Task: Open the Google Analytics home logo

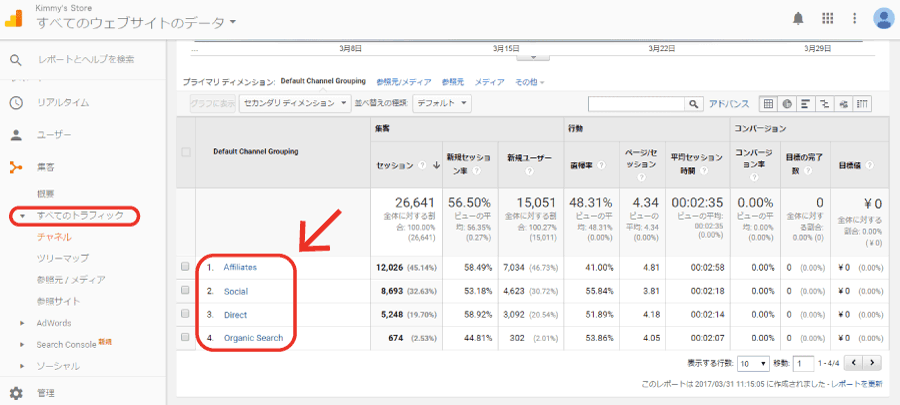Action: click(14, 19)
